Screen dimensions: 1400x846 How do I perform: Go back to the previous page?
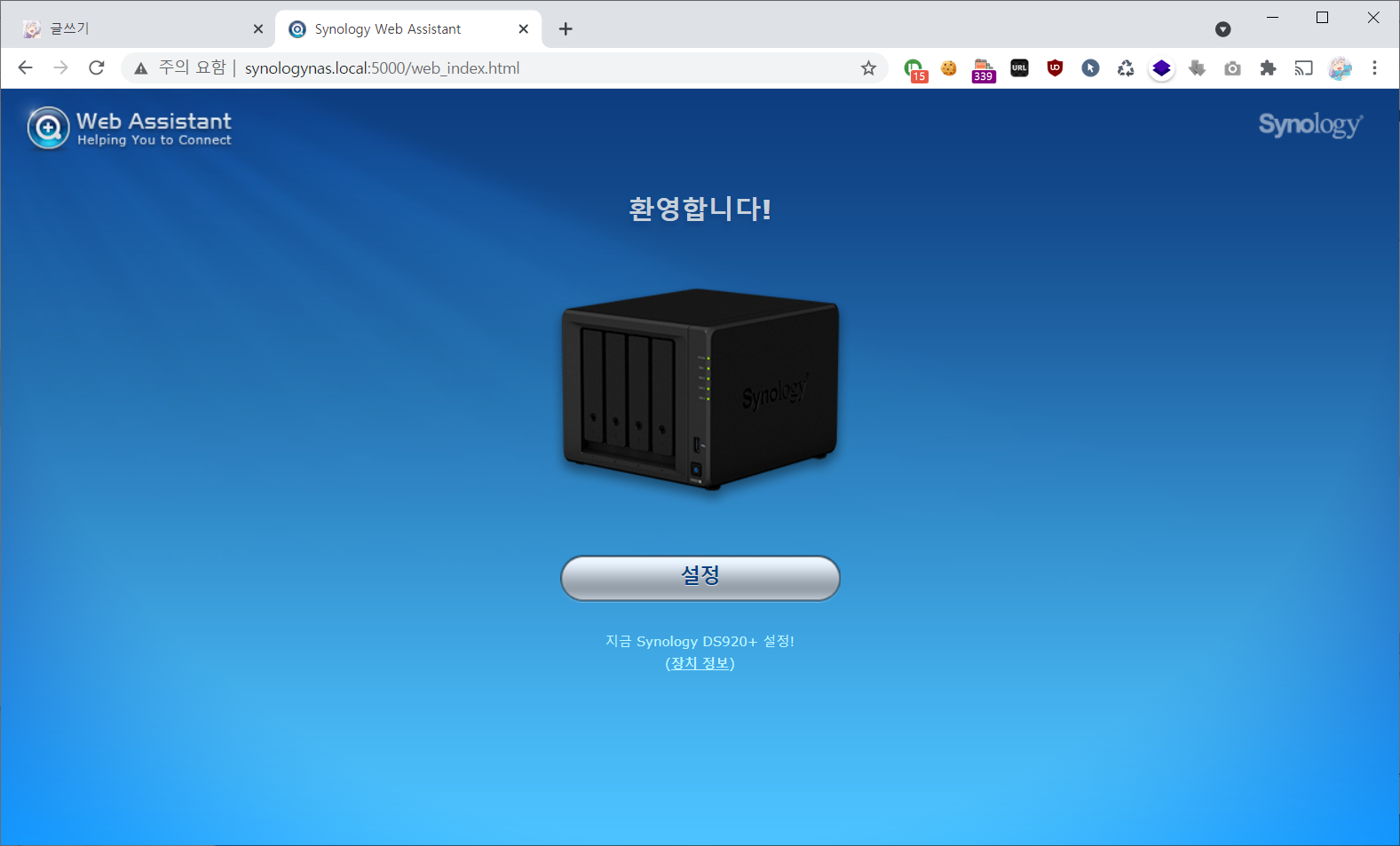click(x=25, y=67)
